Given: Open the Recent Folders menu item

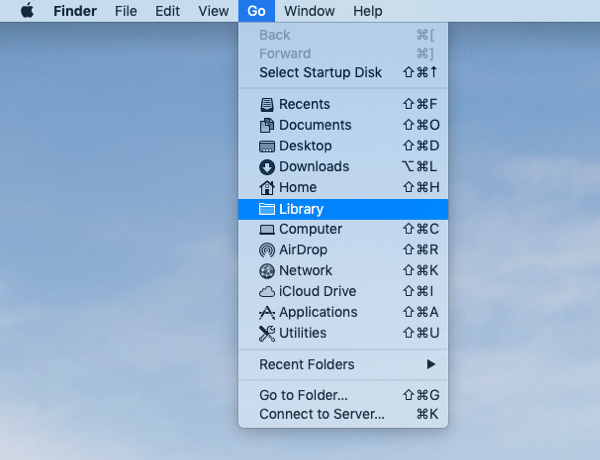Looking at the screenshot, I should pos(343,364).
